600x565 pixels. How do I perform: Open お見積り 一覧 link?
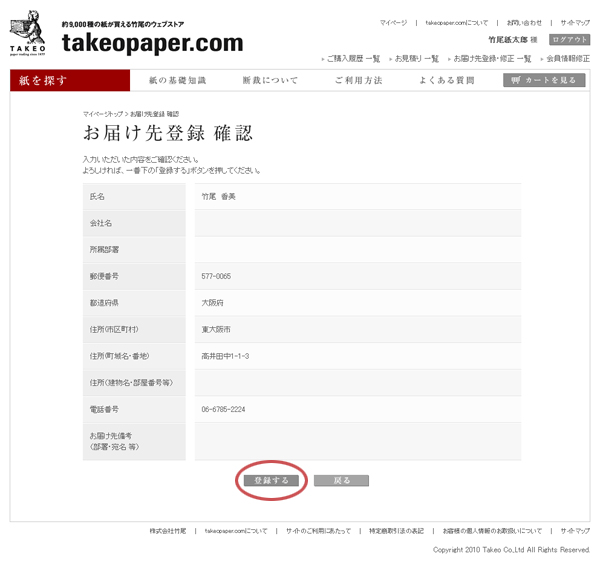(x=417, y=59)
